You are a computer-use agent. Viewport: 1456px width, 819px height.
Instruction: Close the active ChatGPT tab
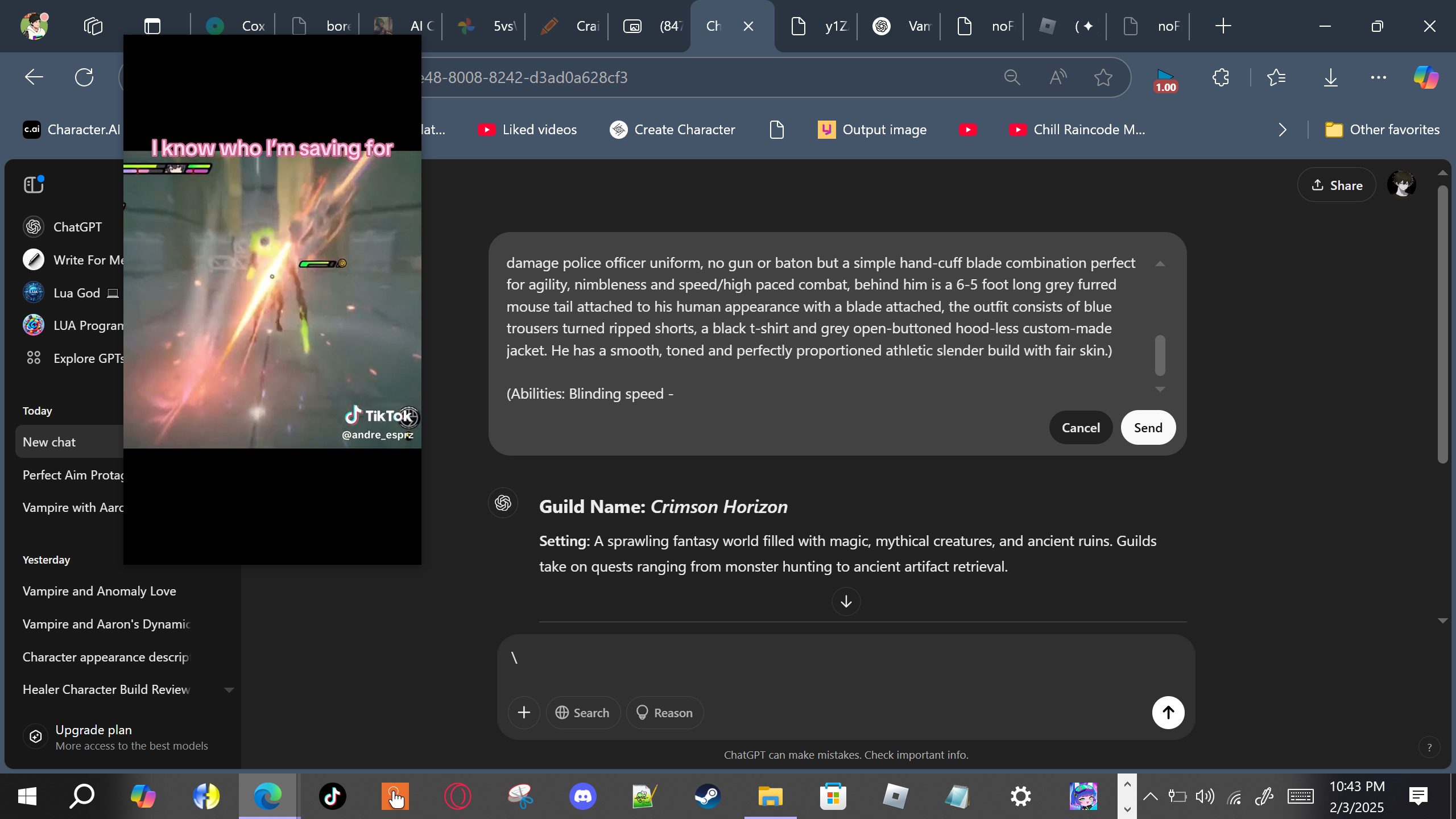[748, 26]
